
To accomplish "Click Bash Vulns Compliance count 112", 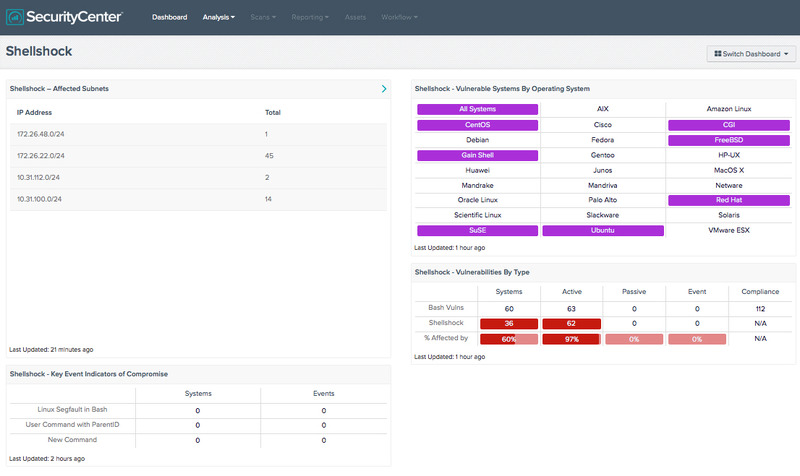I will 760,308.
